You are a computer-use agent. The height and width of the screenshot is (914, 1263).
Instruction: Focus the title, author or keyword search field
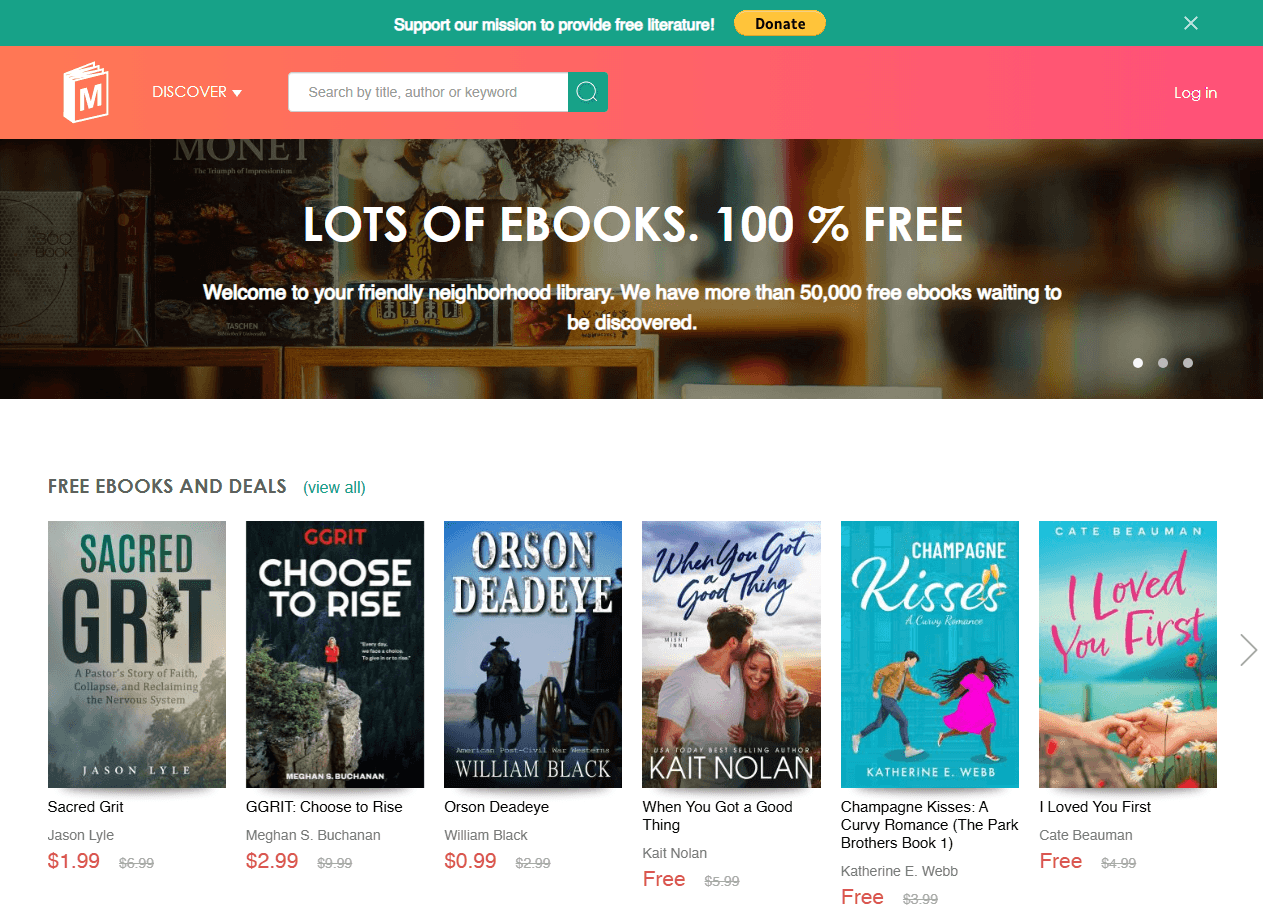coord(428,92)
